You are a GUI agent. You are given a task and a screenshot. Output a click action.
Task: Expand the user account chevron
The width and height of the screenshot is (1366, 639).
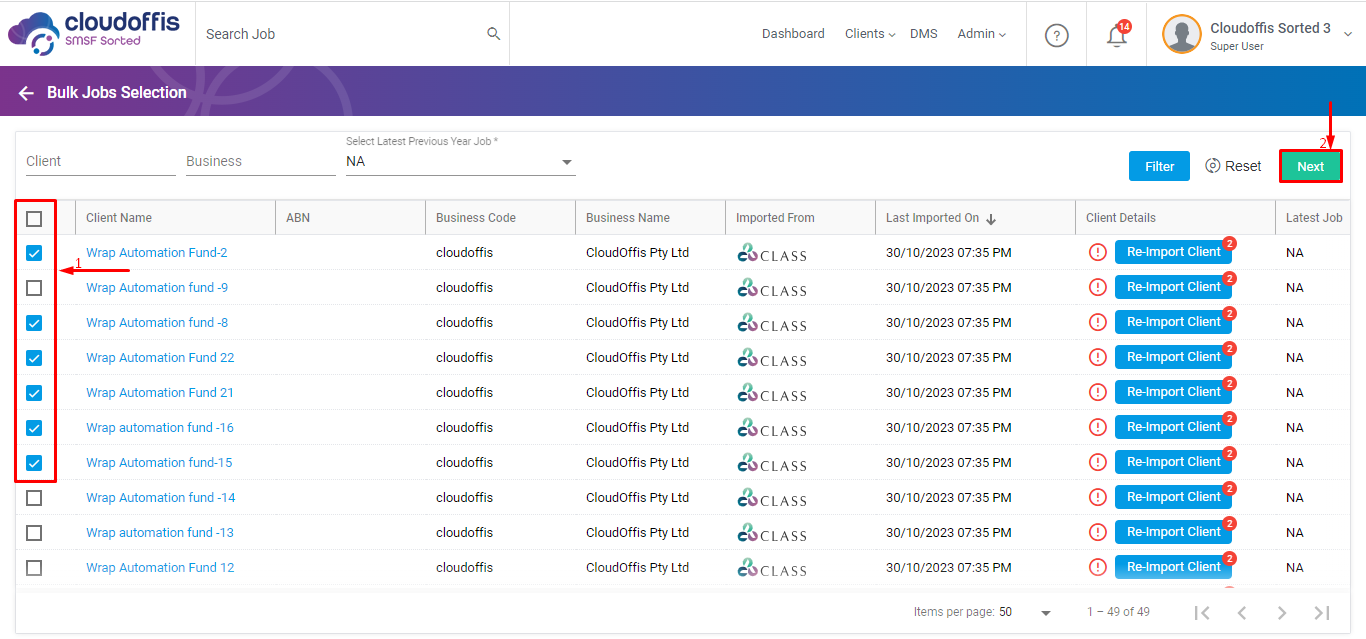pyautogui.click(x=1348, y=34)
